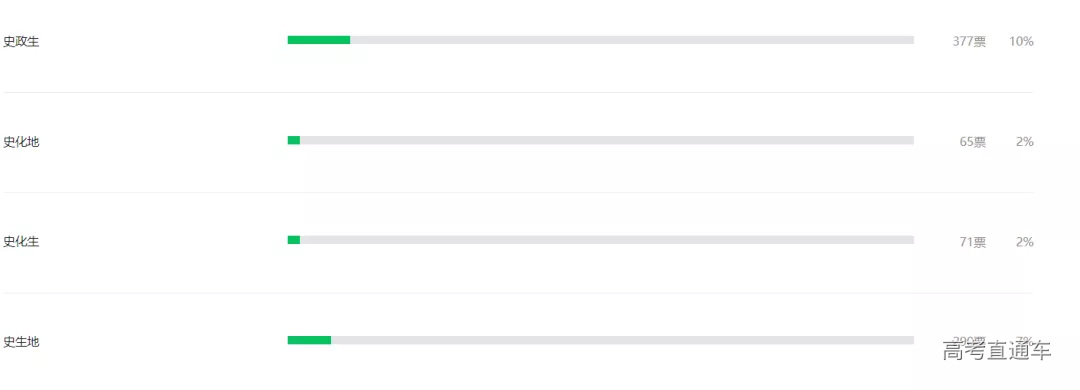This screenshot has height=390, width=1080.
Task: Select the 史政生 poll option label
Action: click(21, 41)
